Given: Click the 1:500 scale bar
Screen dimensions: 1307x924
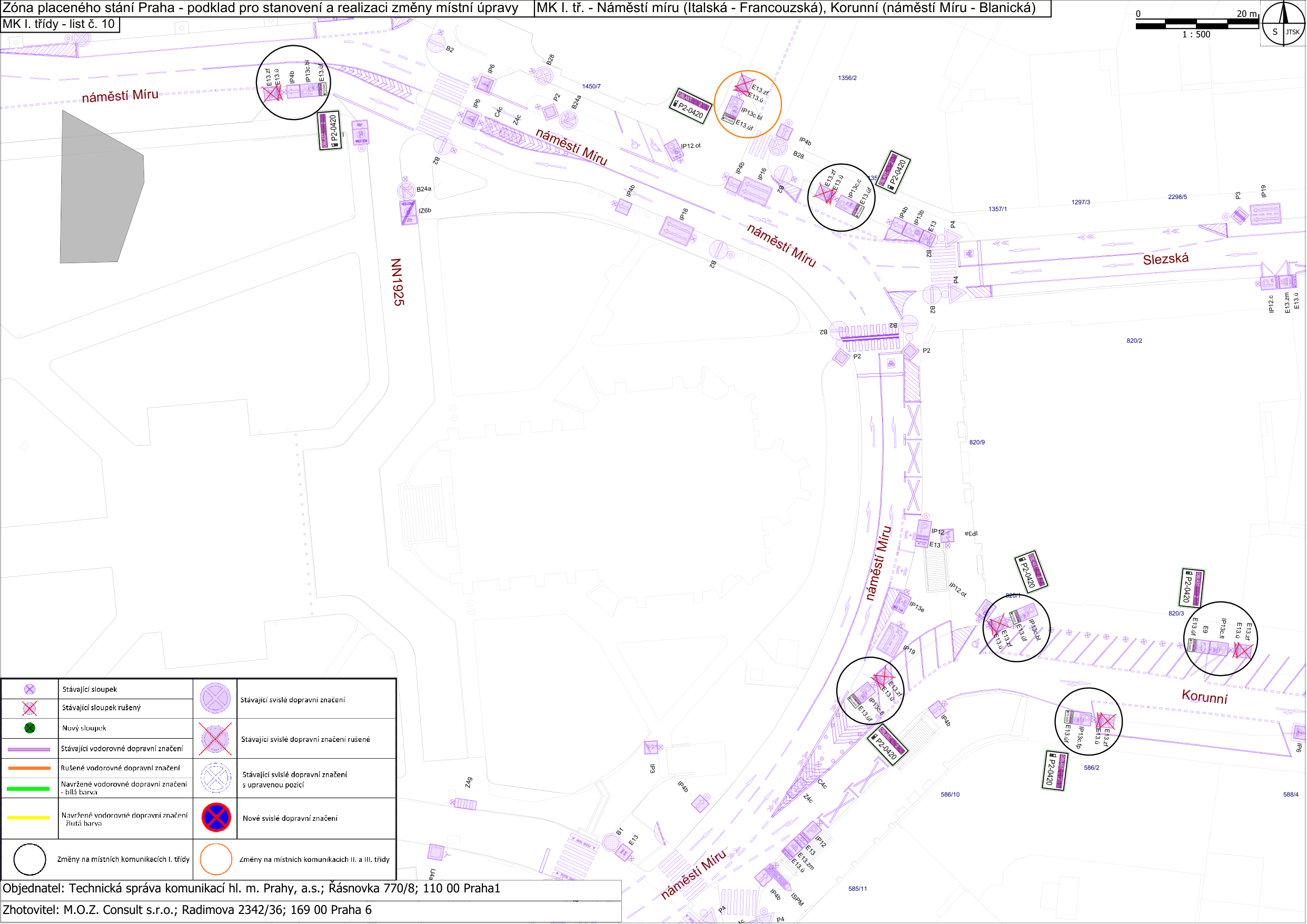Looking at the screenshot, I should 1196,24.
